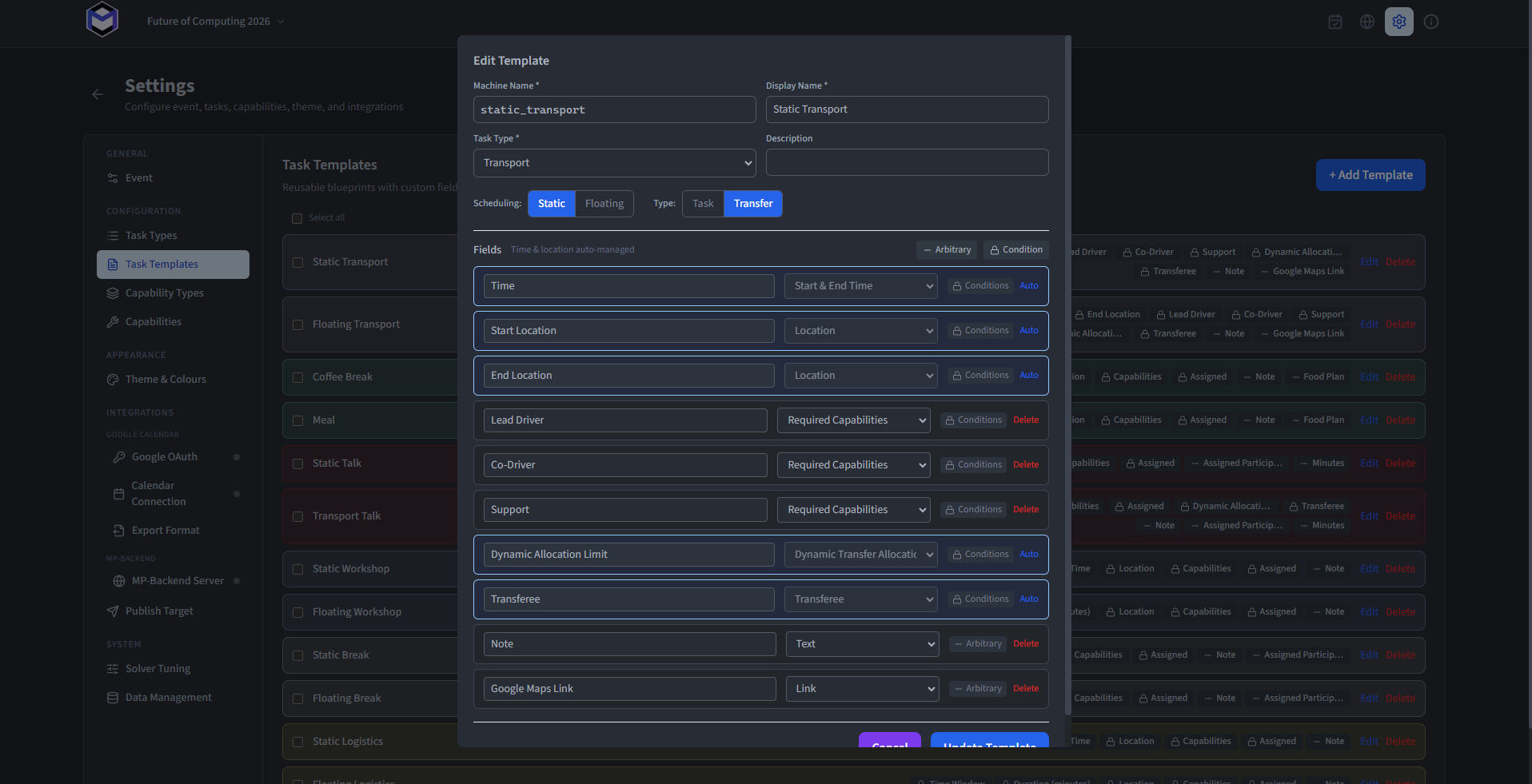Screen dimensions: 1532x784
Task: Expand the Future of Computing 2026 event selector
Action: tap(216, 22)
